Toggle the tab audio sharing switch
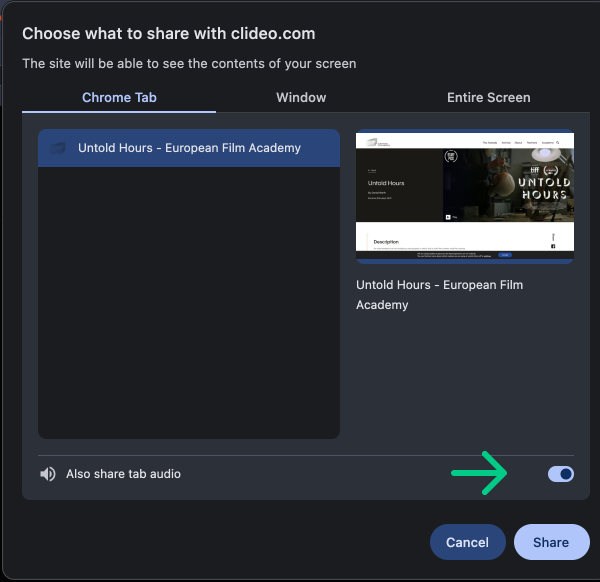Viewport: 600px width, 582px height. click(561, 474)
